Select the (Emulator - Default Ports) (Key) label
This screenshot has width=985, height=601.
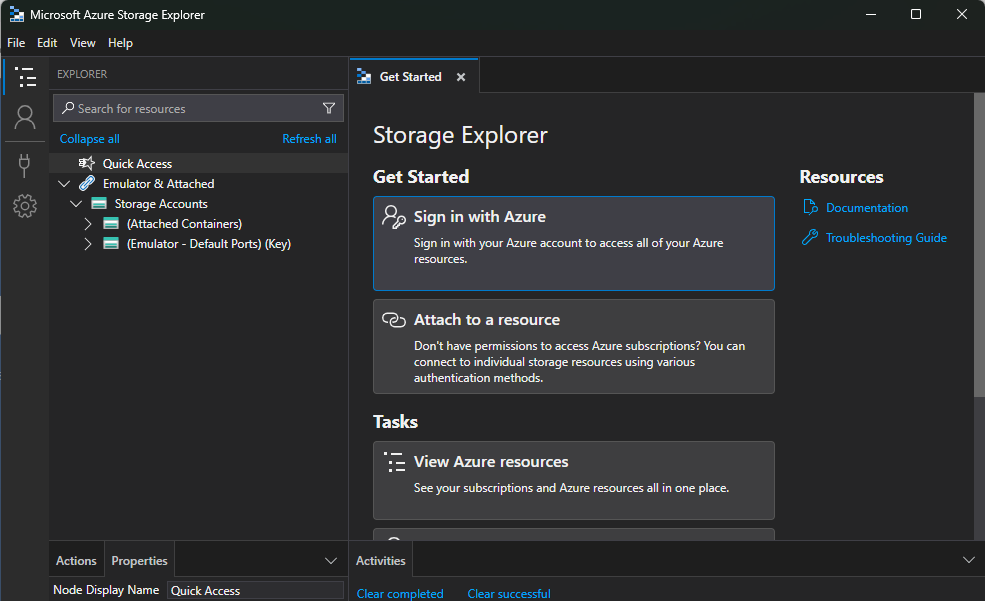point(209,244)
